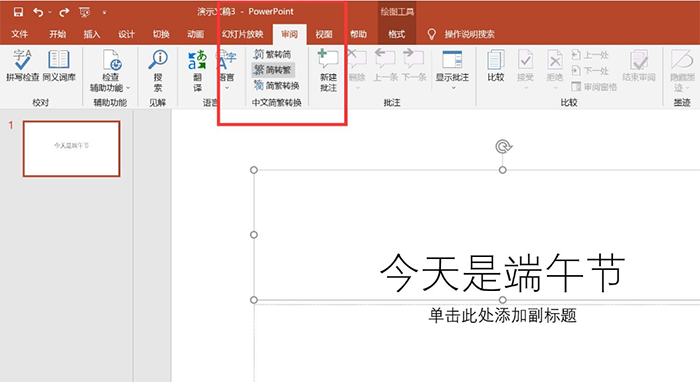Click the 接受 accept button
This screenshot has width=700, height=382.
point(525,65)
